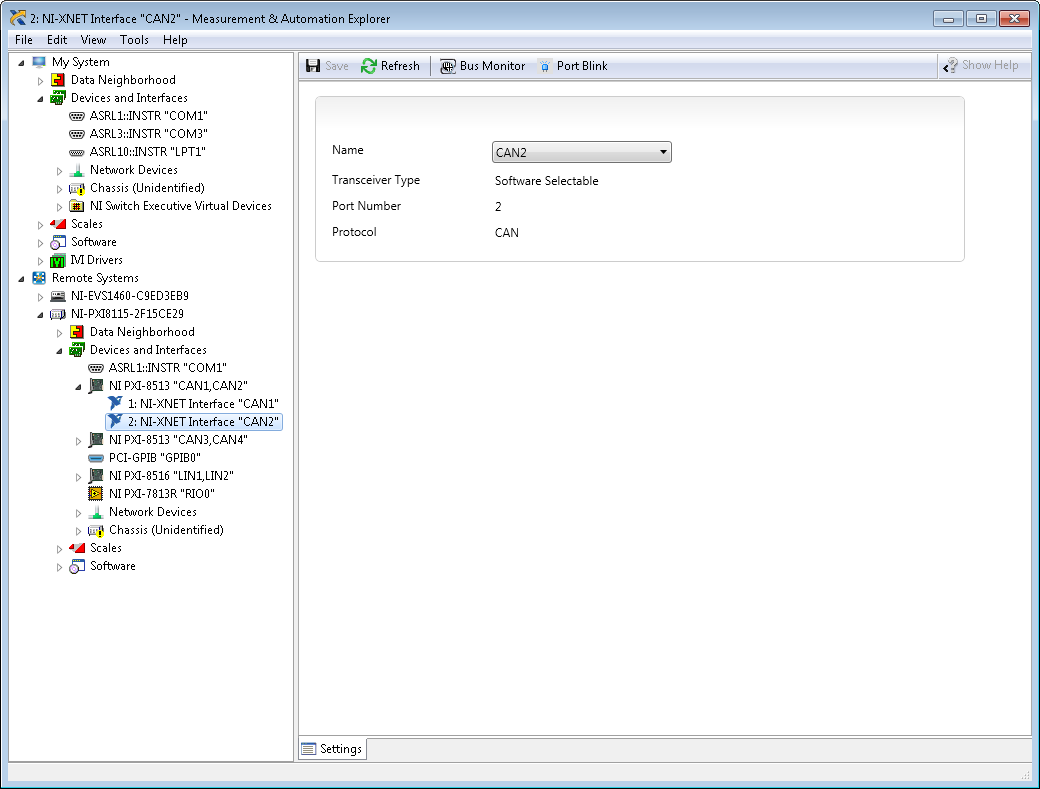The image size is (1040, 789).
Task: Click the ASRL10::INSTR "LPT1" port icon
Action: [77, 152]
